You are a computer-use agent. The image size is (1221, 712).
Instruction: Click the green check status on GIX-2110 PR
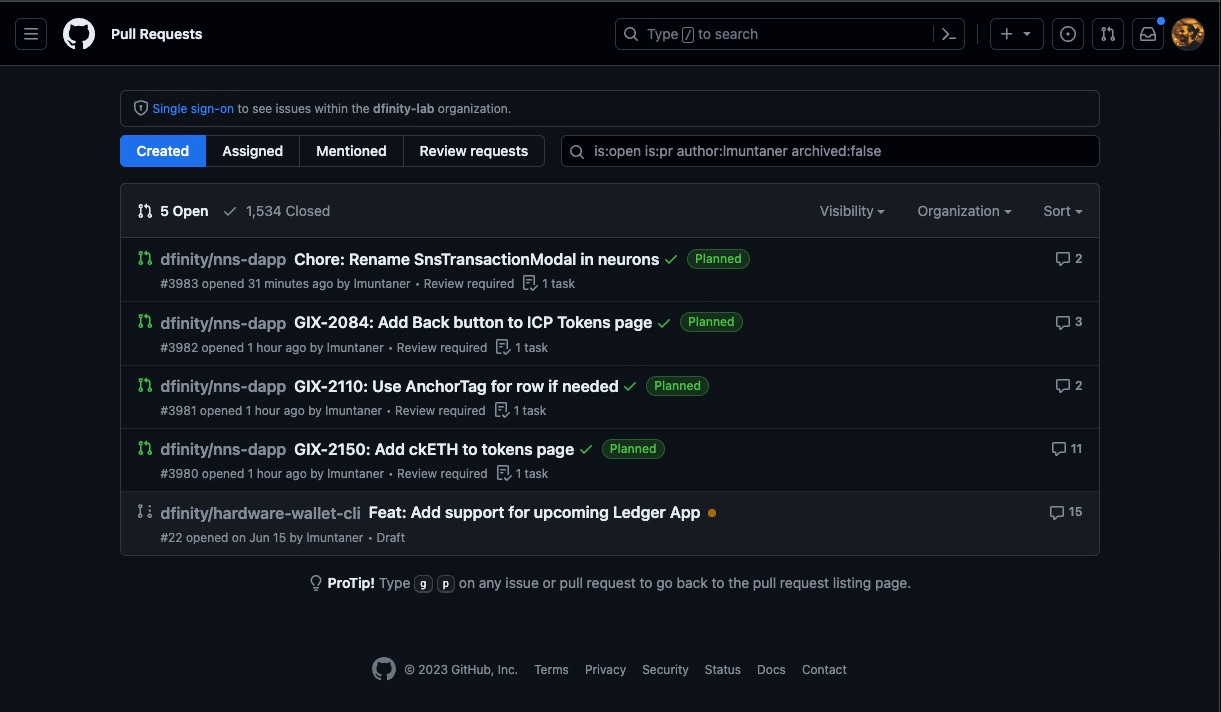click(x=630, y=386)
